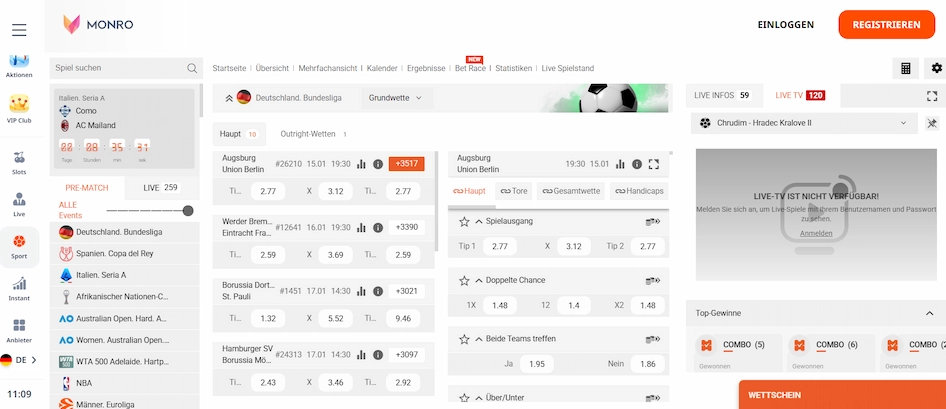Open the bet calculator icon
This screenshot has height=409, width=946.
(906, 68)
